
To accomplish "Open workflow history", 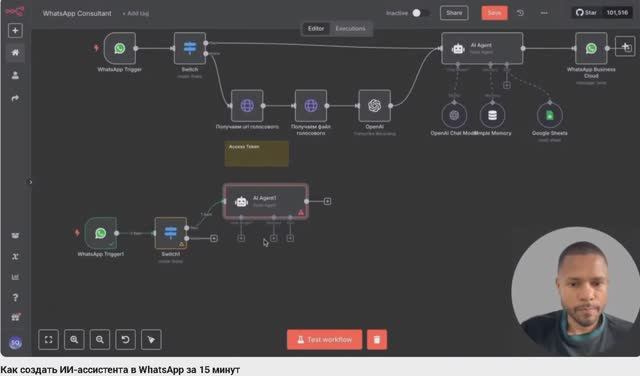I will coord(520,13).
